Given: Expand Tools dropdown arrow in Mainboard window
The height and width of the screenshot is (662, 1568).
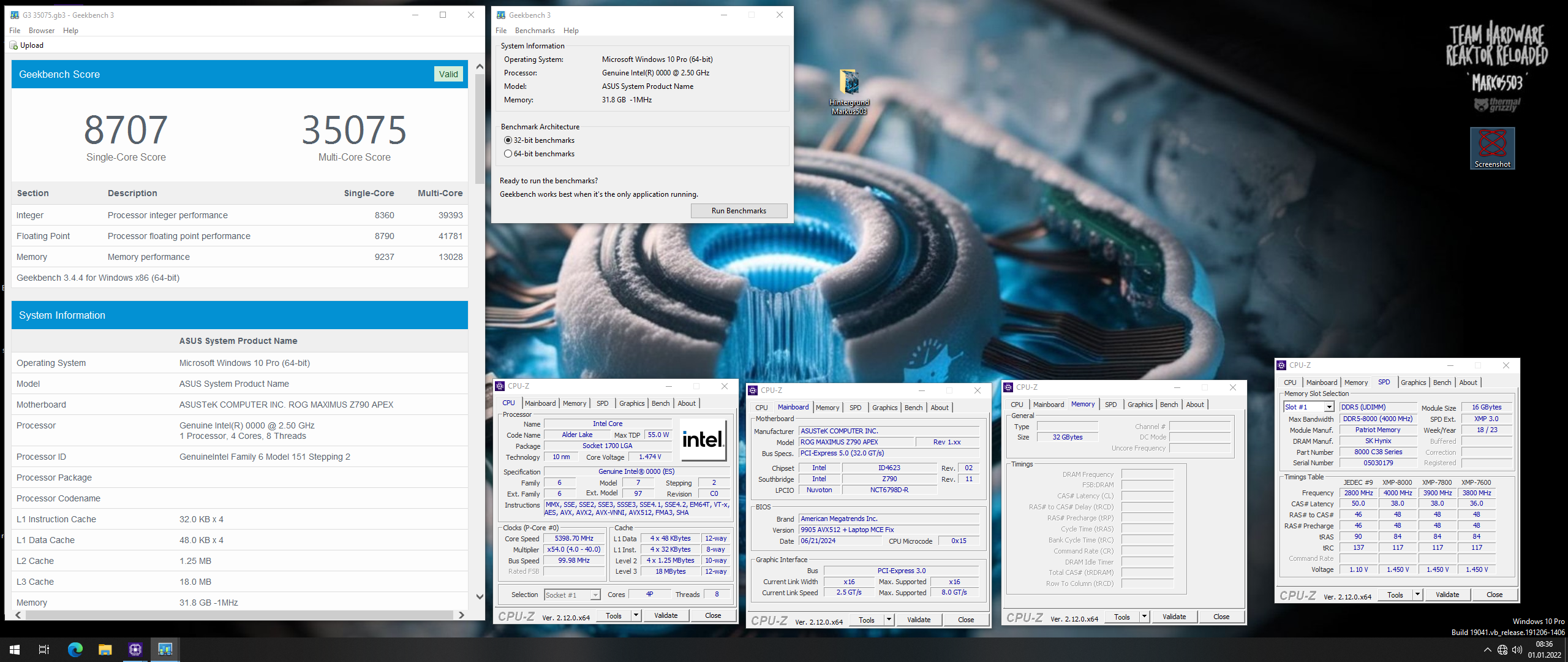Looking at the screenshot, I should [889, 620].
